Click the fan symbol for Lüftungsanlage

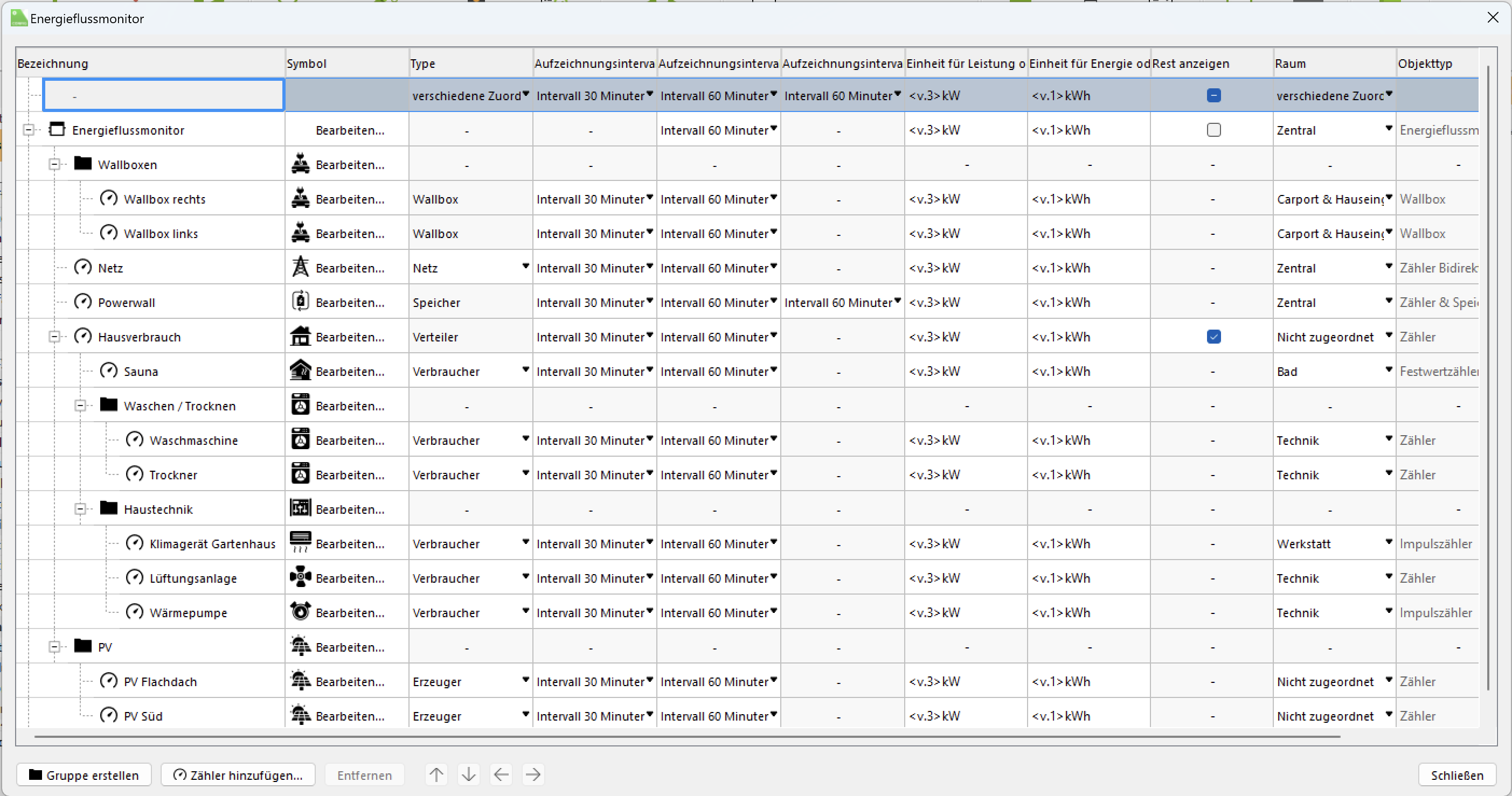(x=300, y=578)
